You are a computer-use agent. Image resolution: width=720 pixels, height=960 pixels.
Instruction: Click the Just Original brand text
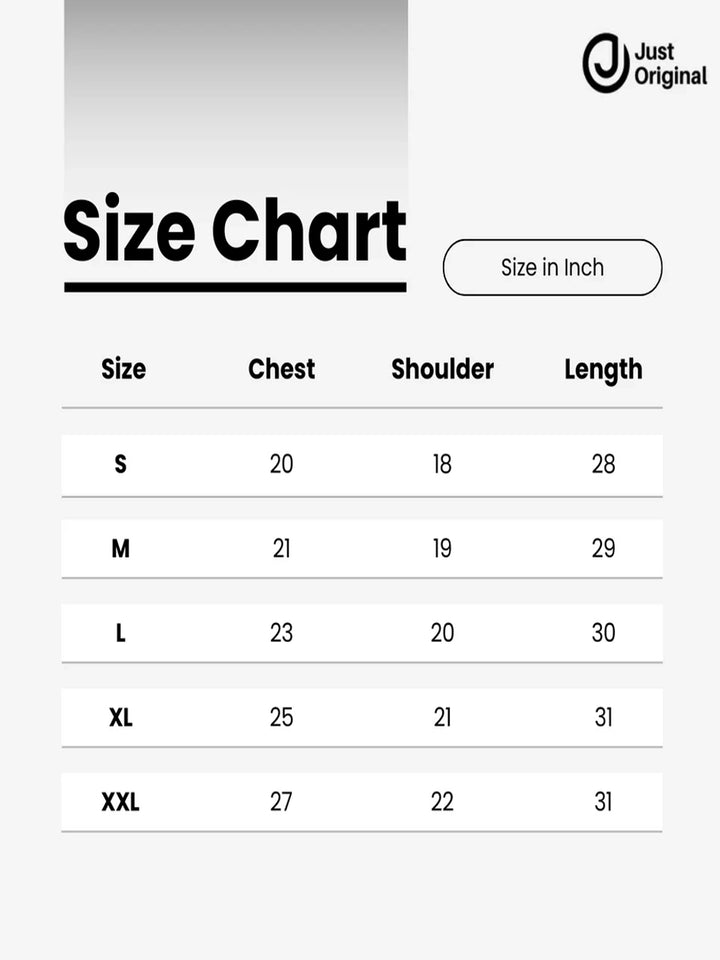pyautogui.click(x=670, y=64)
